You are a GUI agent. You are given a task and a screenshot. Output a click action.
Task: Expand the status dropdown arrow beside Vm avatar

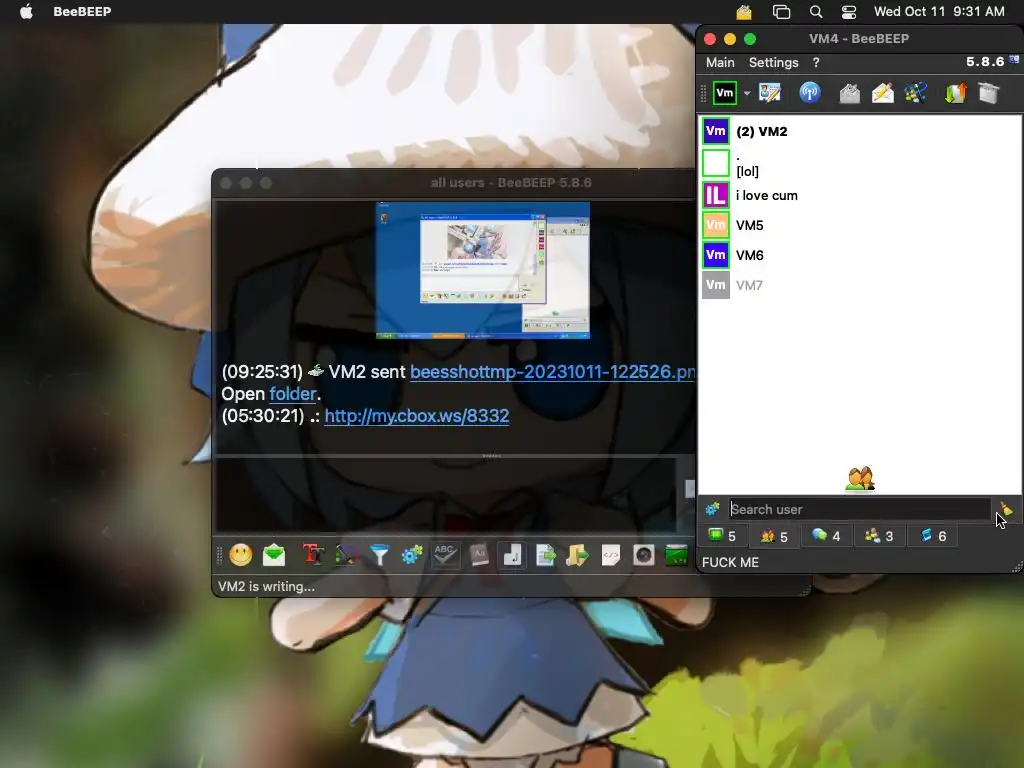[746, 93]
